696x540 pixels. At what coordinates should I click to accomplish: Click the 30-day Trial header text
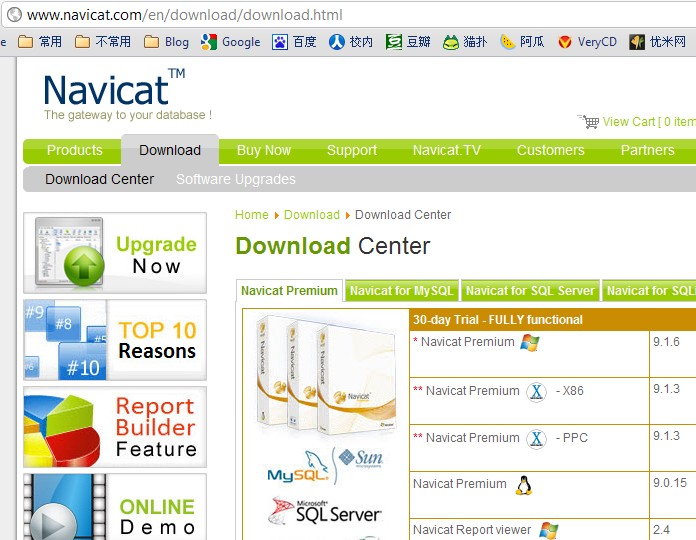click(x=498, y=320)
